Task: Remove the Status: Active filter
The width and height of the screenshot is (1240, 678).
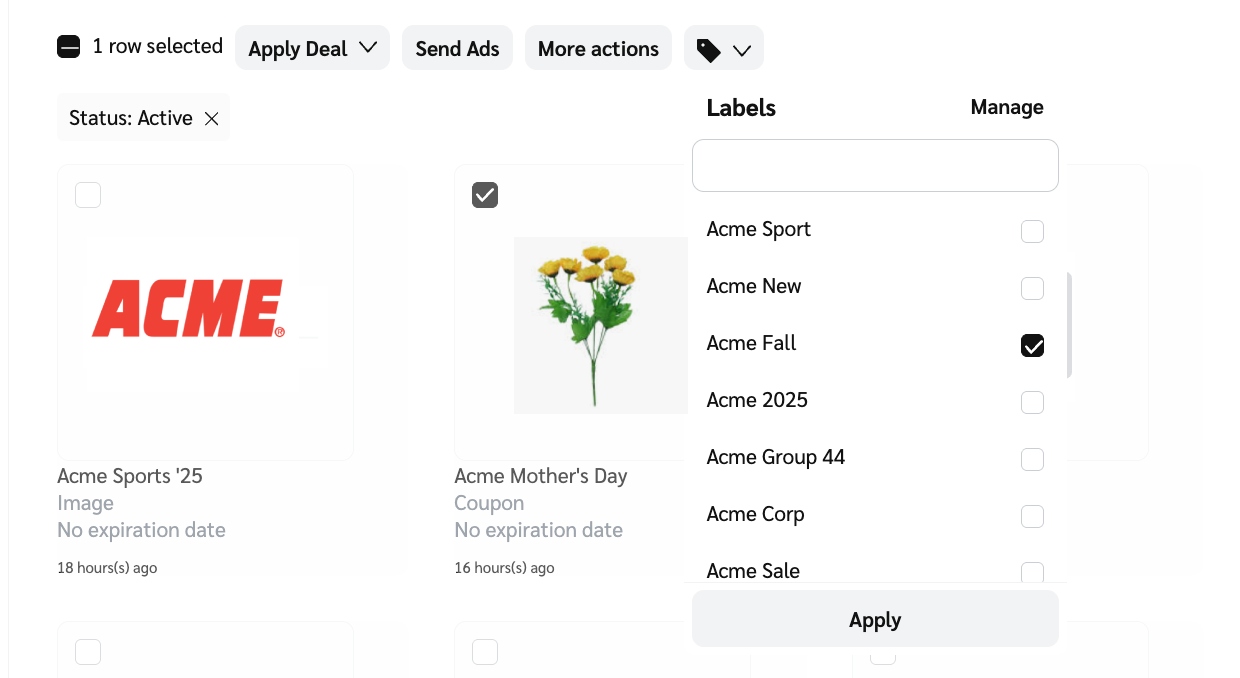Action: (212, 119)
